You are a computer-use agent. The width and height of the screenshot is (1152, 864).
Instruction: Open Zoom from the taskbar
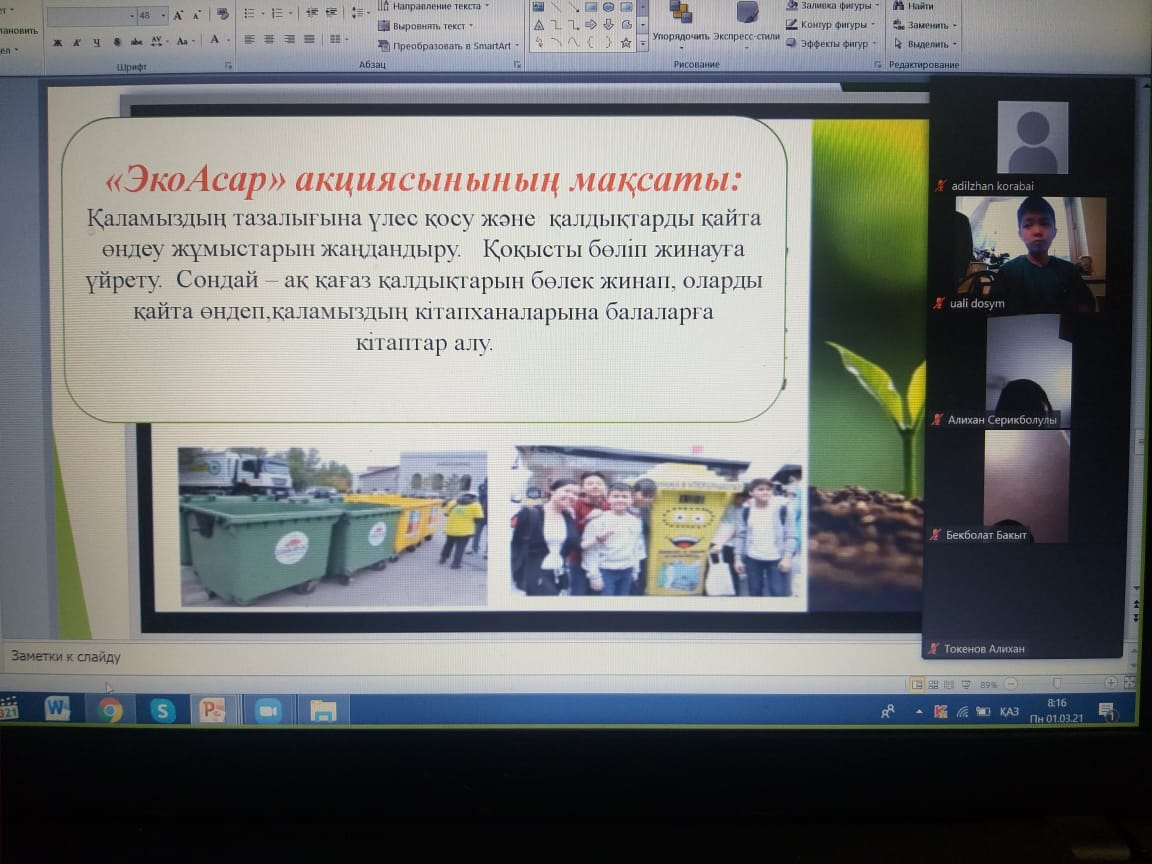click(x=268, y=711)
